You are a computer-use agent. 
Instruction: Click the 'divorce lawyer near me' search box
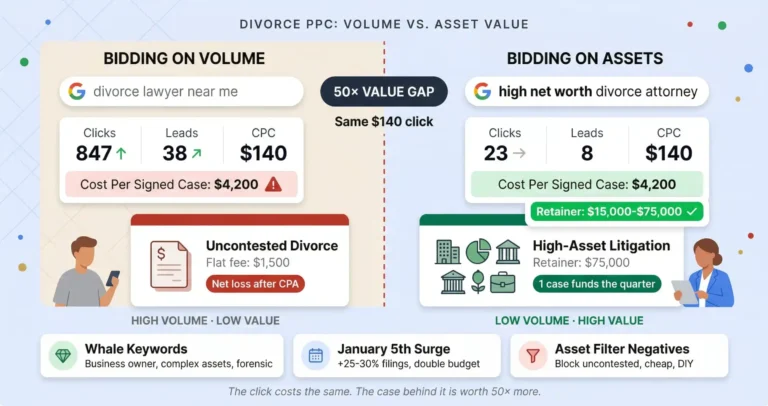[180, 92]
